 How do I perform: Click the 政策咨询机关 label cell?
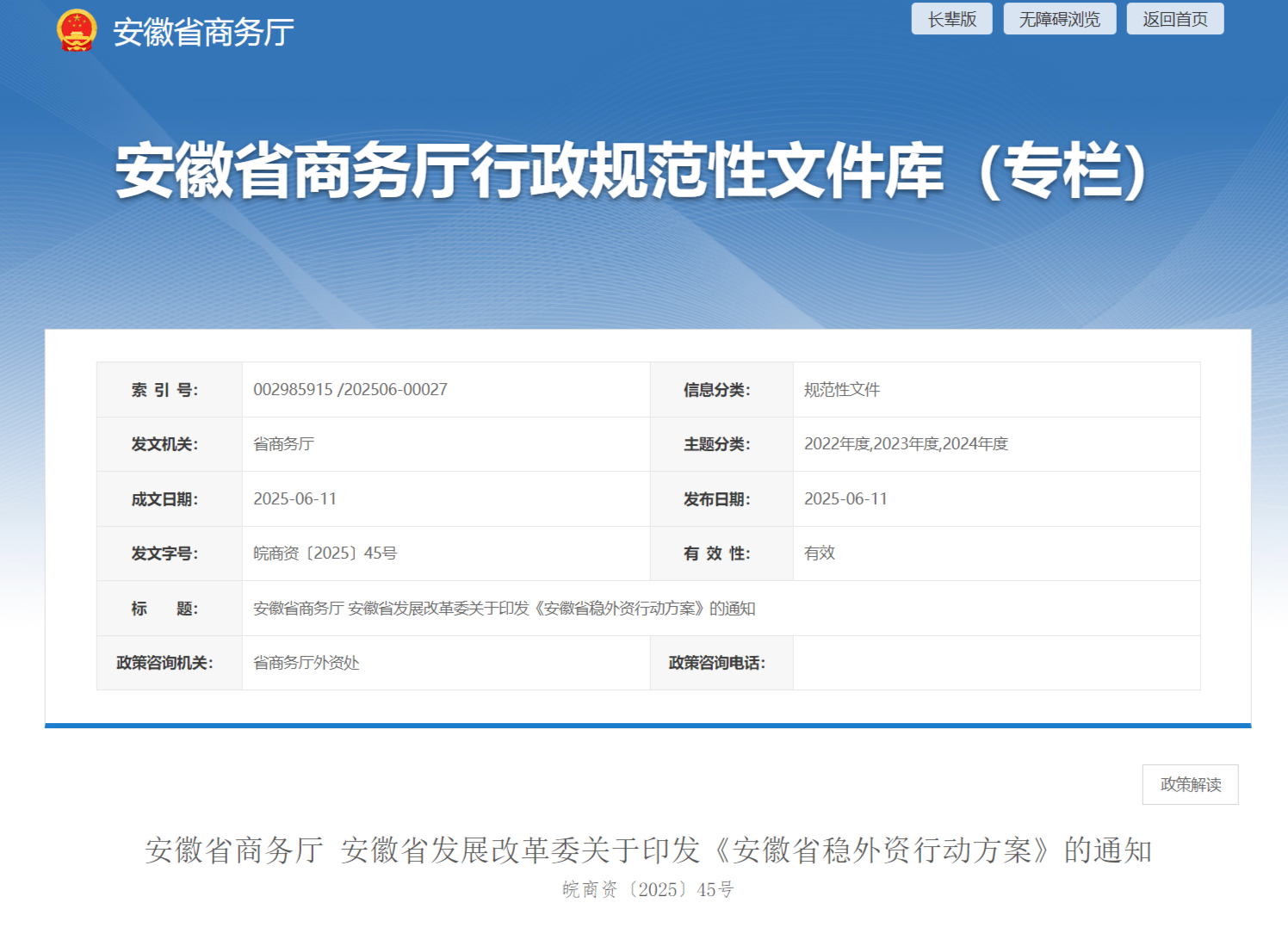pyautogui.click(x=169, y=663)
